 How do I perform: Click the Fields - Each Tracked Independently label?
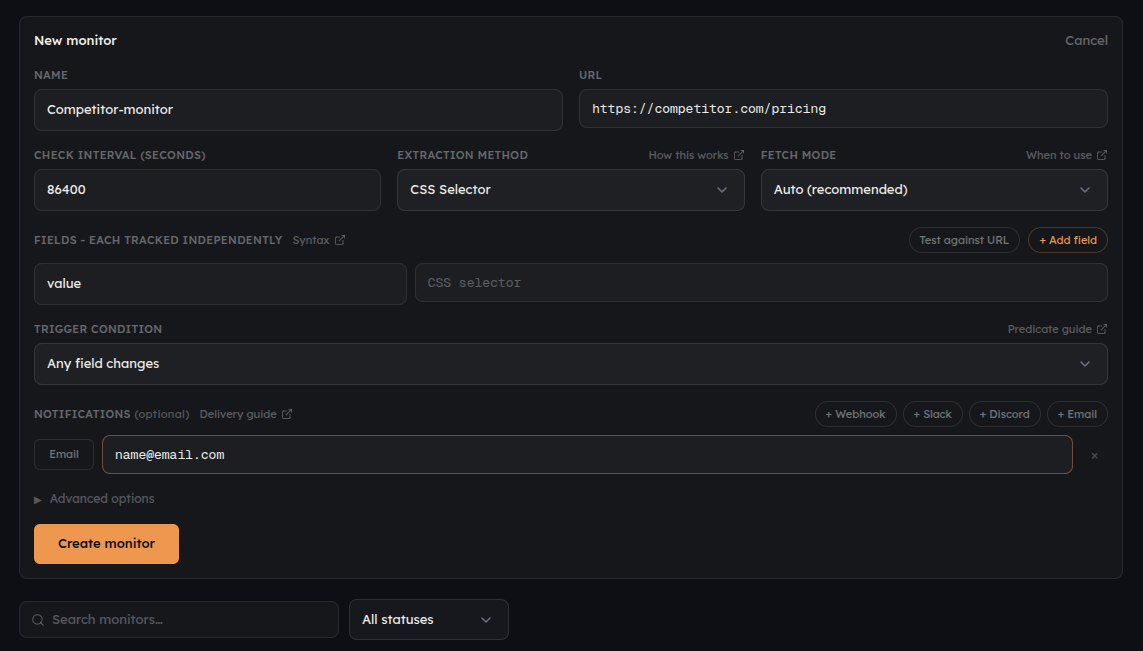coord(157,240)
